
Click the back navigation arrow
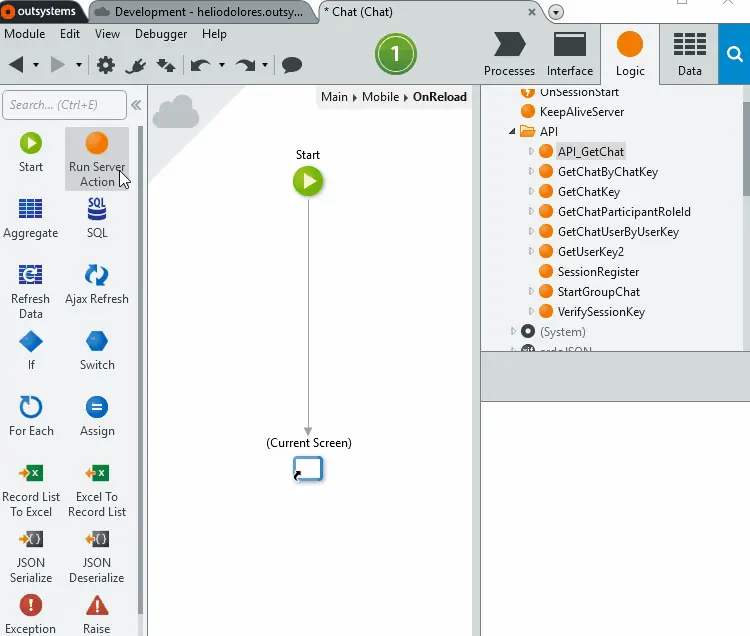click(17, 65)
